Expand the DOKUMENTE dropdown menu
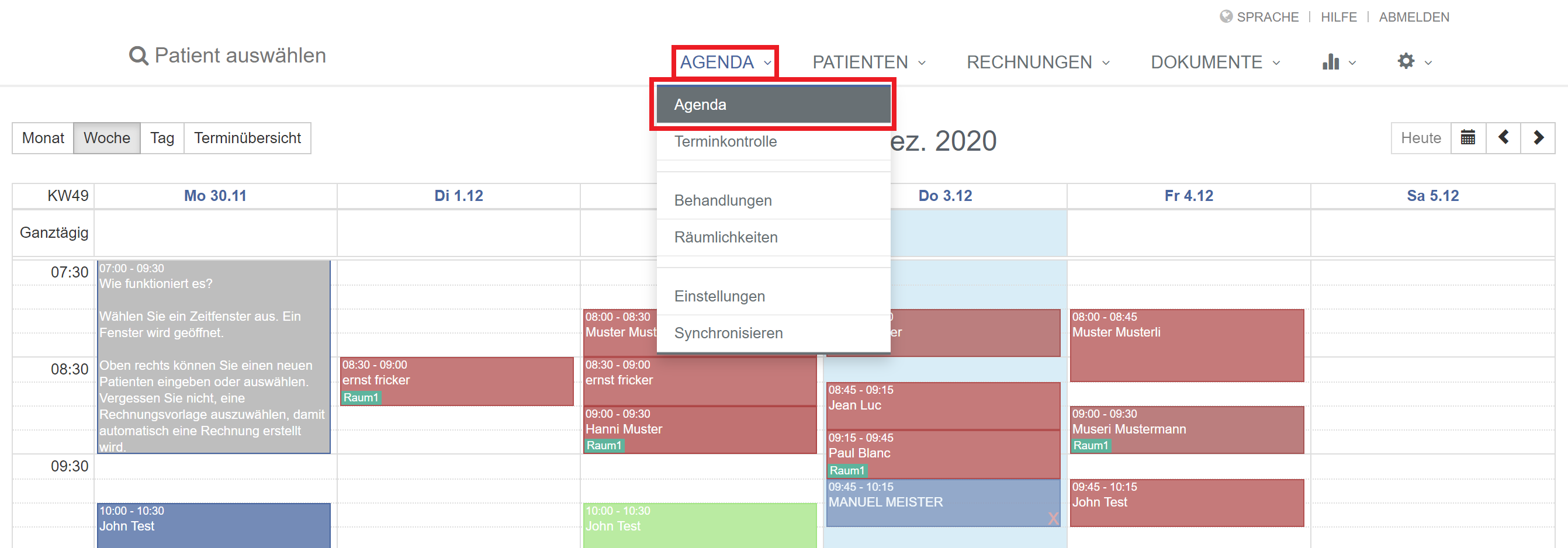This screenshot has height=548, width=1568. click(x=1216, y=62)
